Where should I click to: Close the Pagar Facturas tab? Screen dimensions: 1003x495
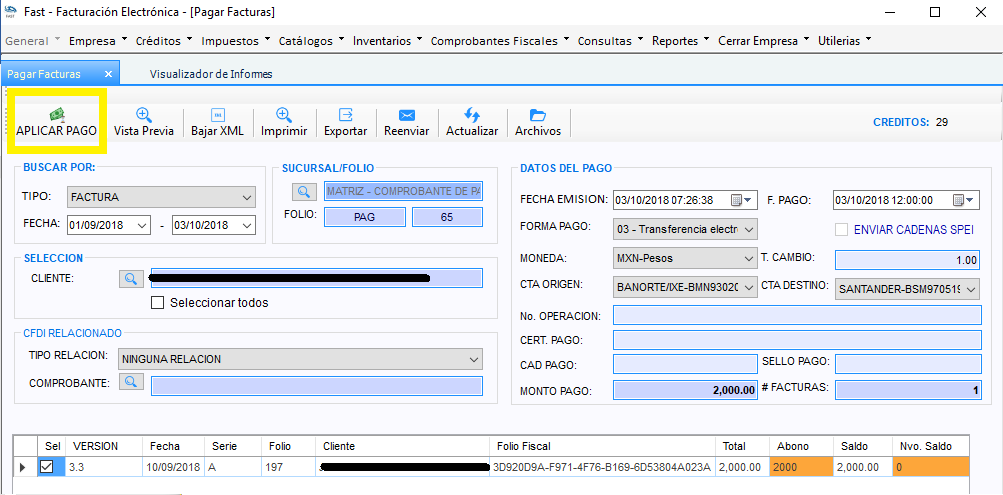click(x=108, y=74)
